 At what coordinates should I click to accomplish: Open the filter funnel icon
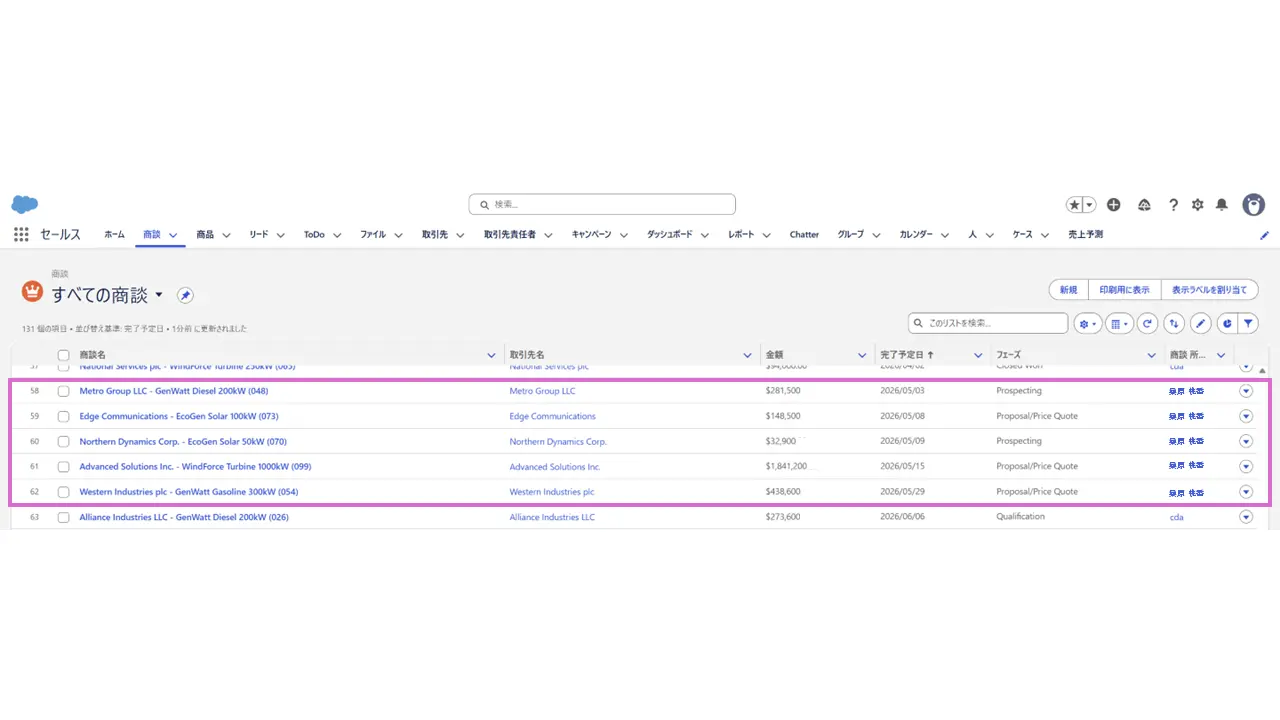1248,324
